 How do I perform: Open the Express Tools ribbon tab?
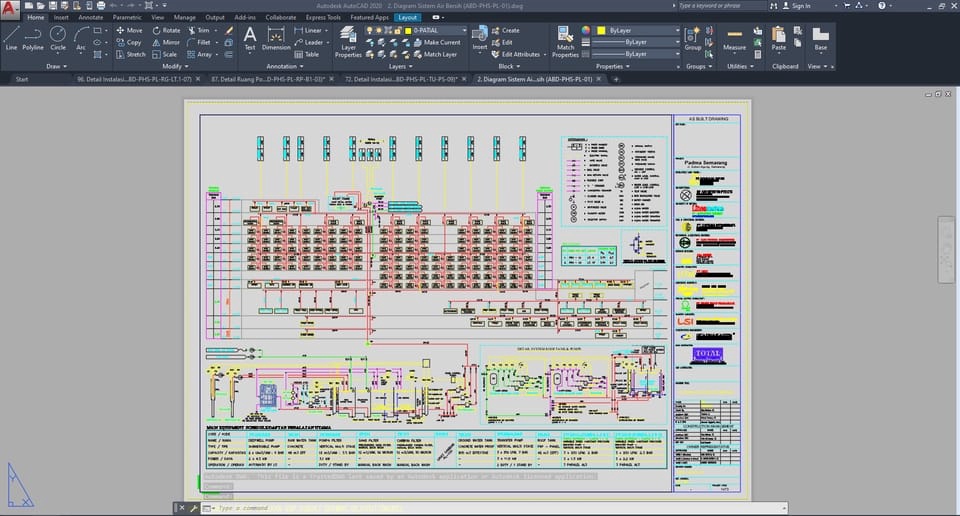pos(323,17)
